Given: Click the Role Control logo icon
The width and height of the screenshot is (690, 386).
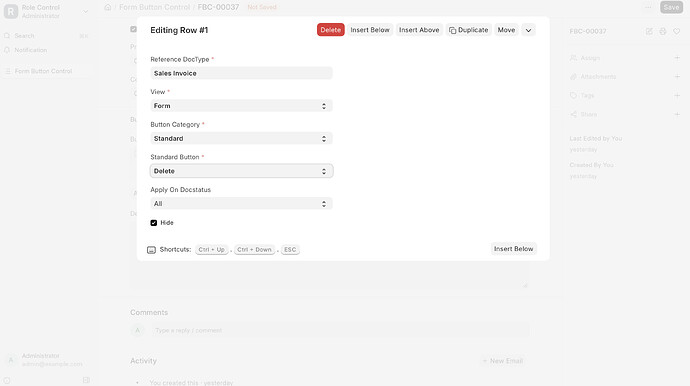Looking at the screenshot, I should [11, 11].
